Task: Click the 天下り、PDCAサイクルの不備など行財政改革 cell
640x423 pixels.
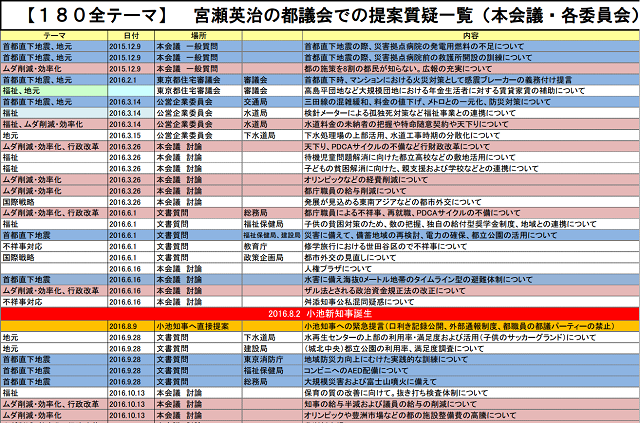Action: pyautogui.click(x=471, y=146)
